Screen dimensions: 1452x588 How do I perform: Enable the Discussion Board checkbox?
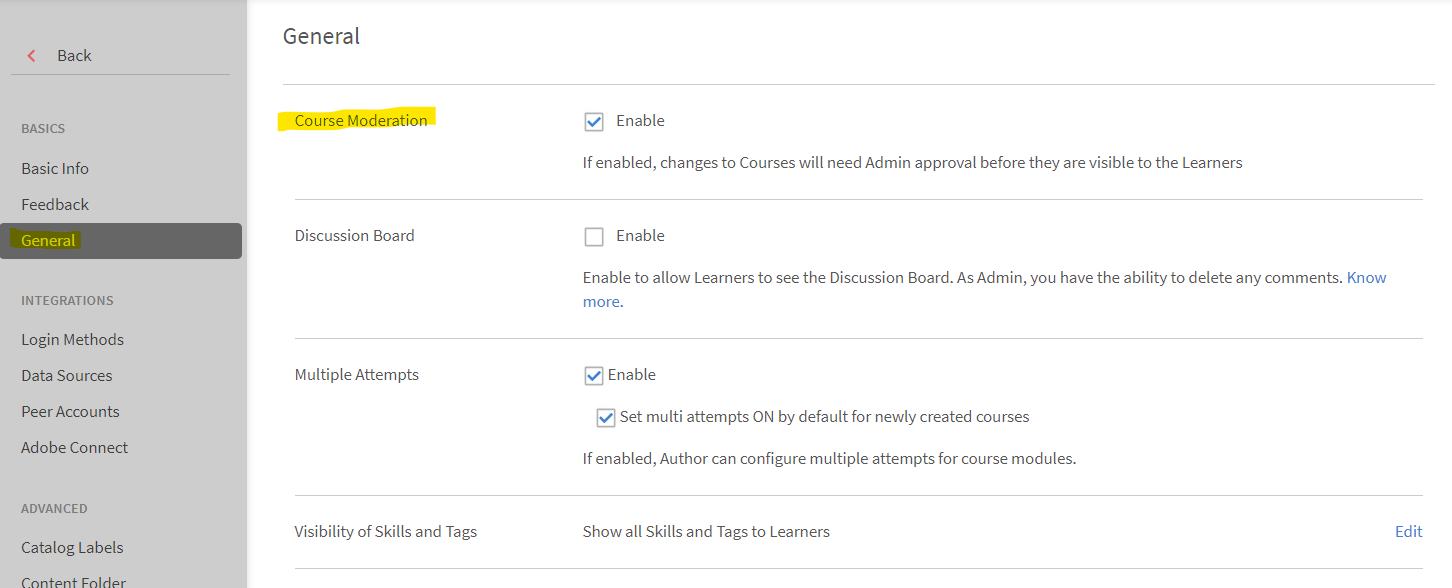click(594, 237)
